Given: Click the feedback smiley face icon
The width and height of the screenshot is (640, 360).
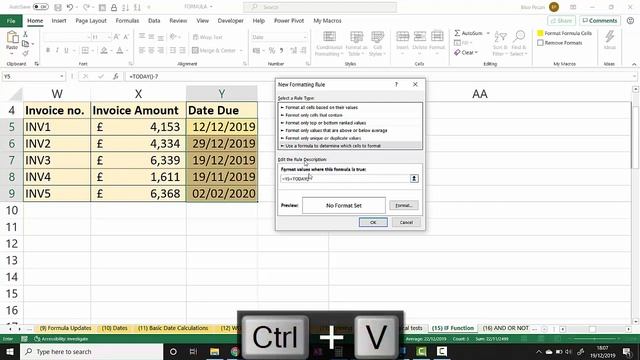Looking at the screenshot, I should [631, 20].
